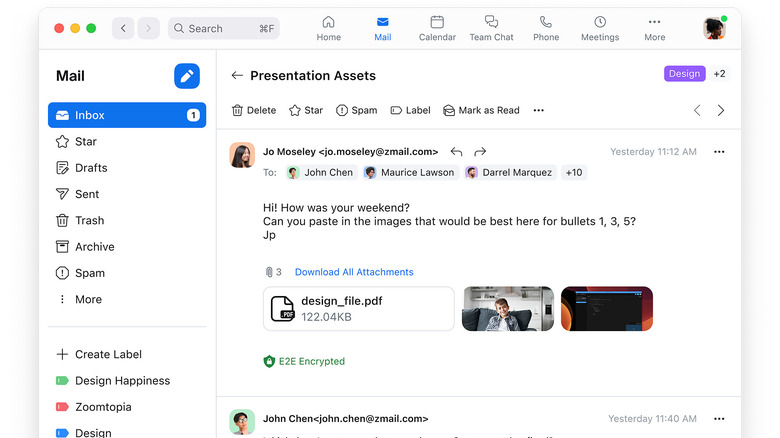Image resolution: width=780 pixels, height=438 pixels.
Task: Expand More folders in the sidebar
Action: click(88, 299)
